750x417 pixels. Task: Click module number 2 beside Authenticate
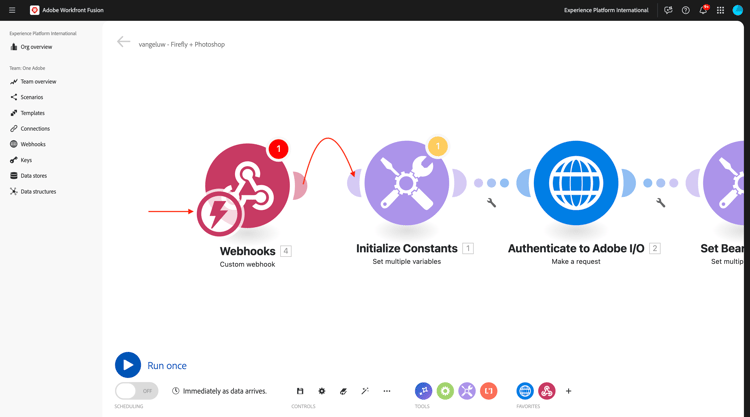point(655,248)
